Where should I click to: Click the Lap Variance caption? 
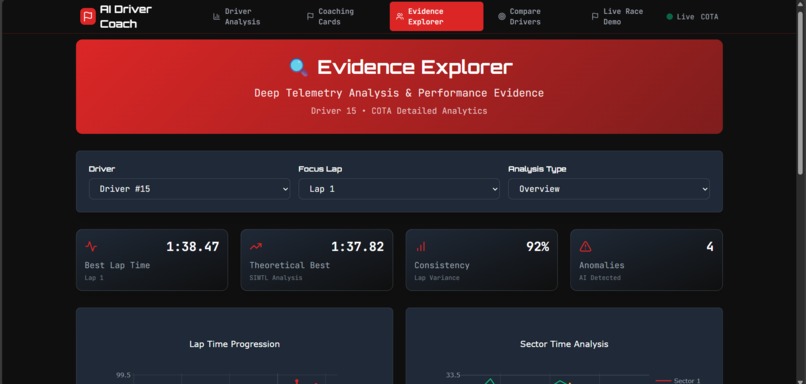click(437, 278)
